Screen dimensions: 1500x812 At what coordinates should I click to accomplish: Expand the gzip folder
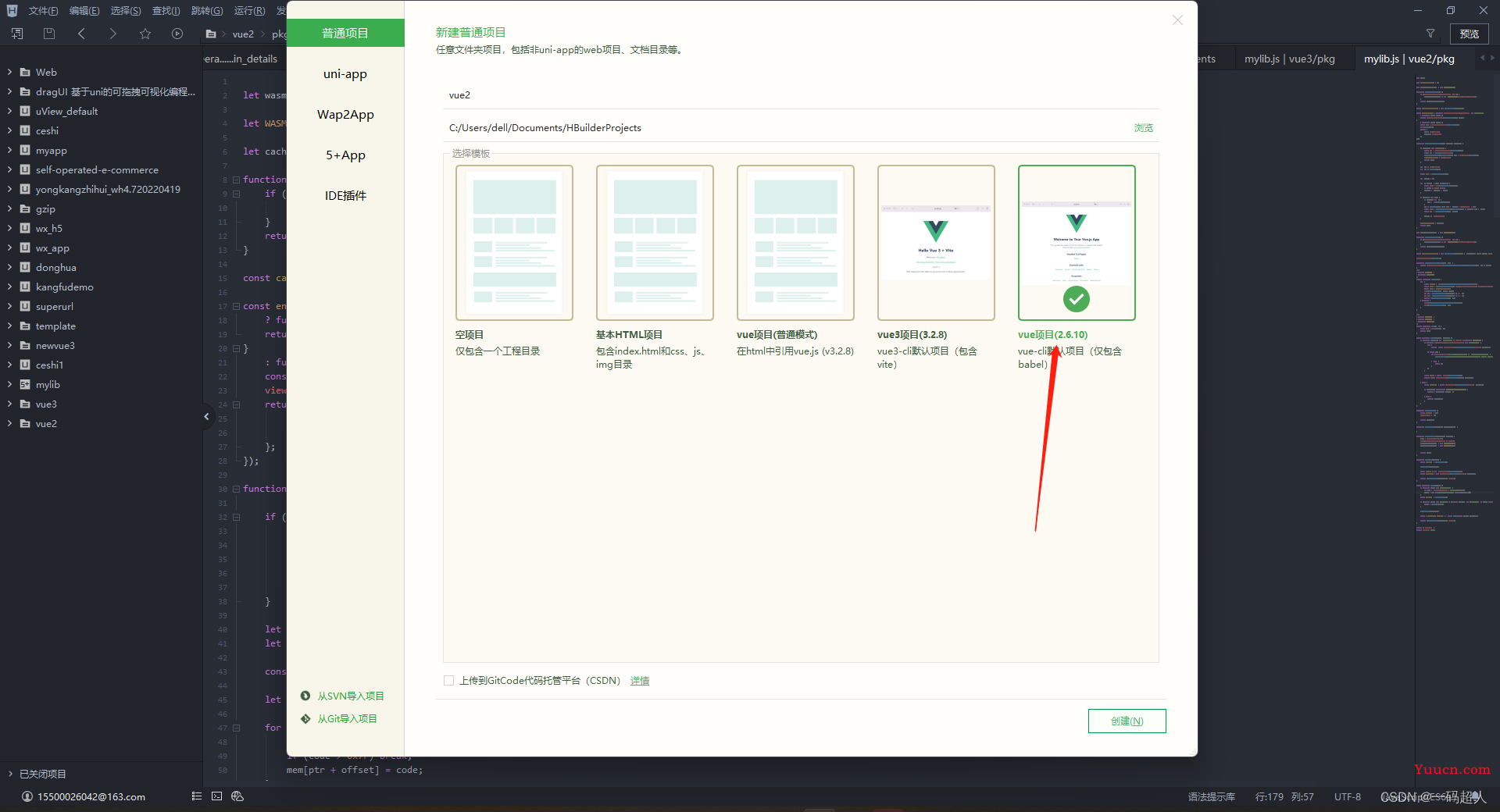10,208
